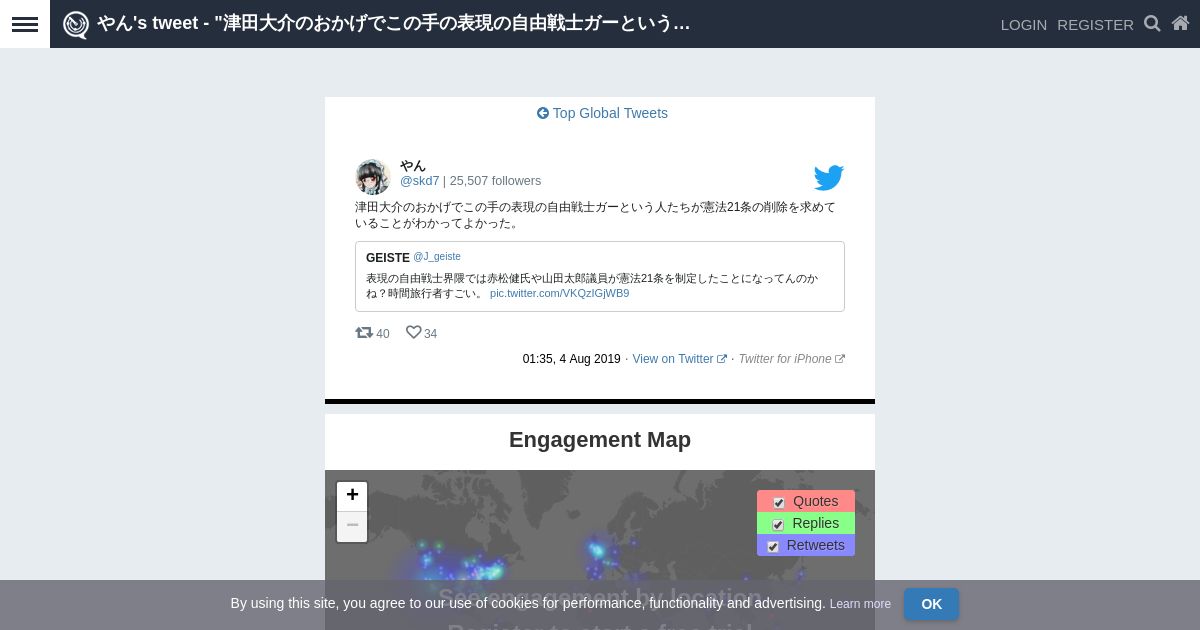Toggle the Quotes checkbox
Screen dimensions: 1200x630
tap(779, 502)
